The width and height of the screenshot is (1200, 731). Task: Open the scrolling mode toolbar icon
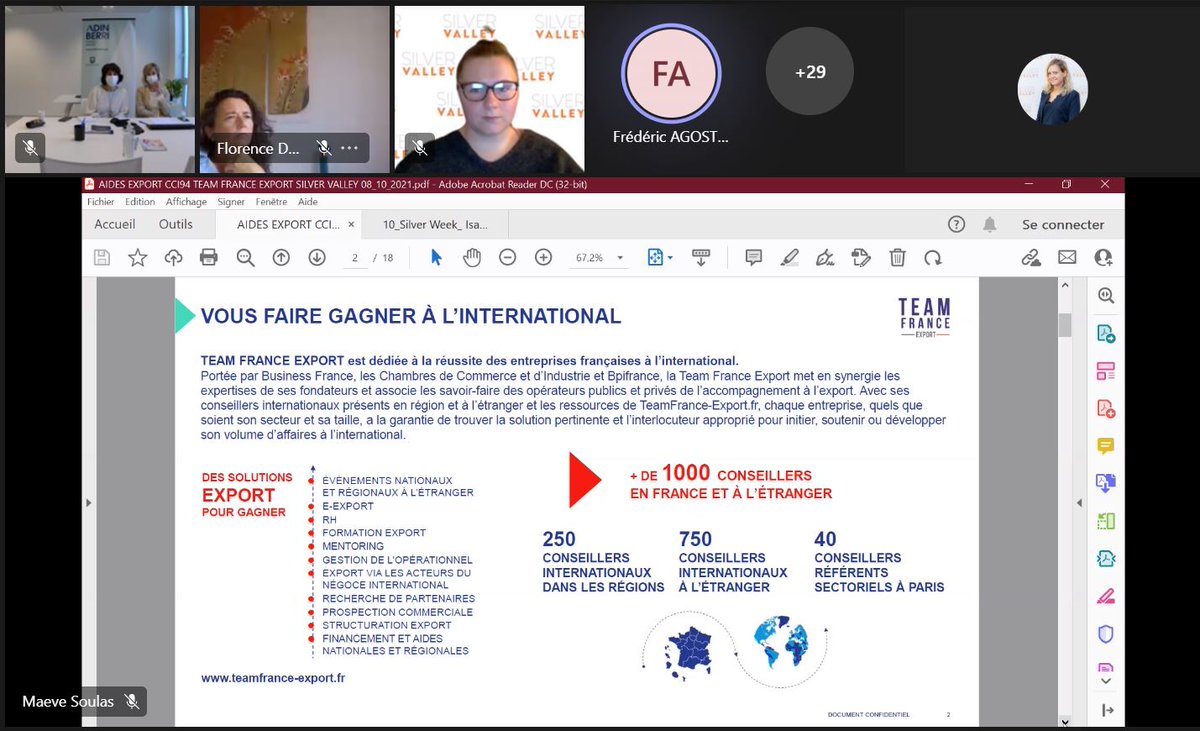click(x=701, y=257)
